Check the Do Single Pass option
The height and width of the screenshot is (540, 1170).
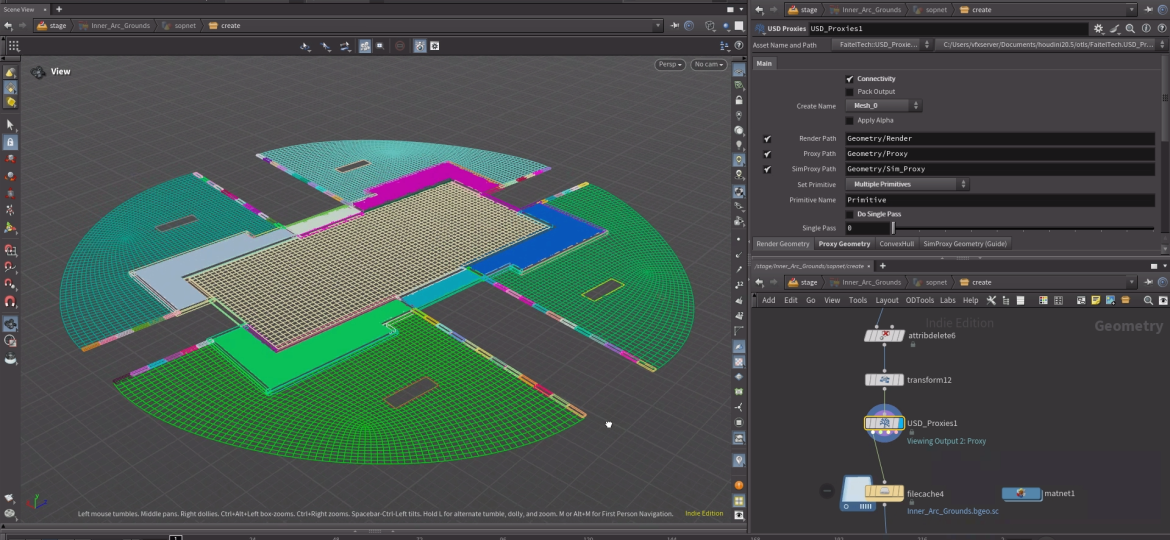click(850, 214)
